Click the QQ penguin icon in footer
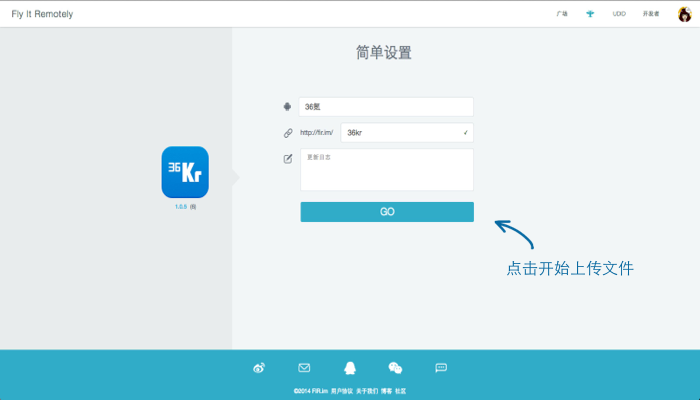This screenshot has width=700, height=400. point(350,368)
